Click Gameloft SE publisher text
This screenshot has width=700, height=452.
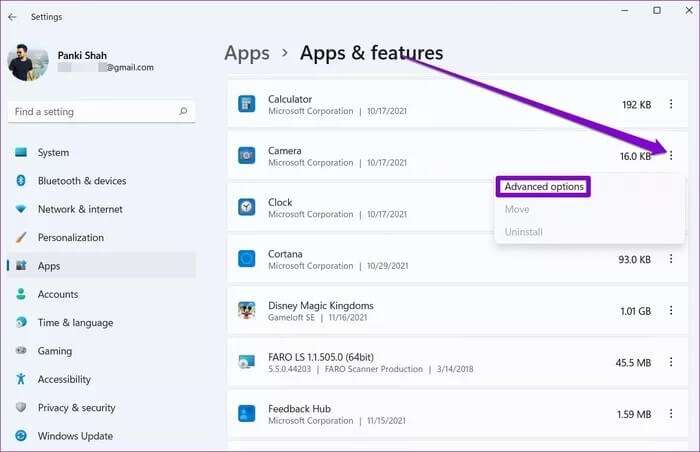click(291, 318)
